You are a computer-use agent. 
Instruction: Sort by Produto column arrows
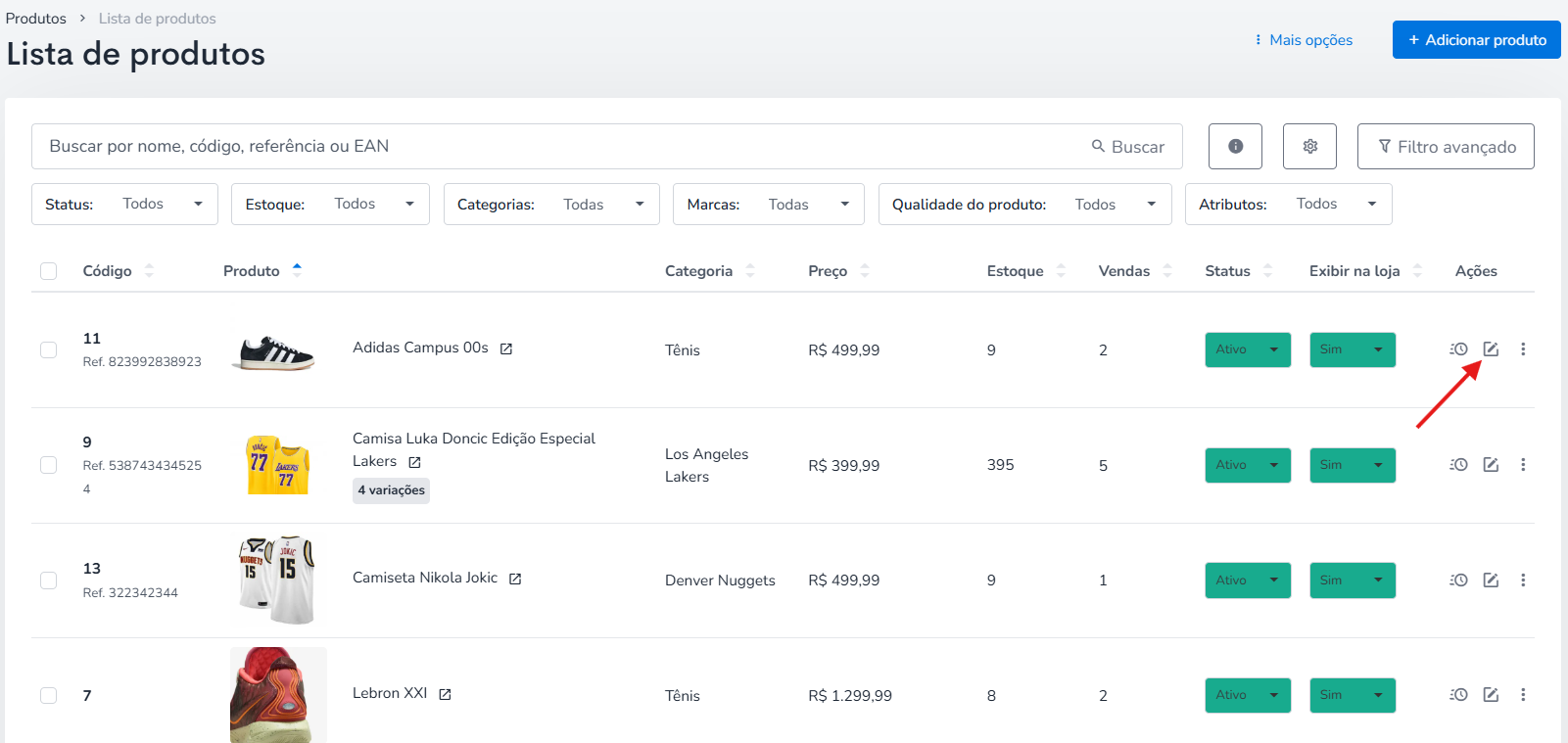coord(297,271)
